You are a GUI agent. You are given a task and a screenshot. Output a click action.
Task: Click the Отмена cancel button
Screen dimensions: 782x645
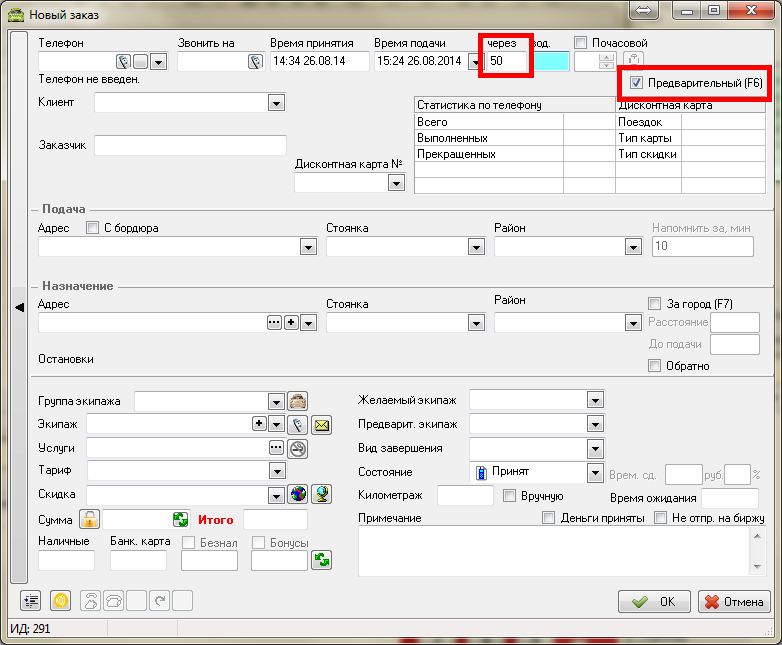[x=735, y=601]
